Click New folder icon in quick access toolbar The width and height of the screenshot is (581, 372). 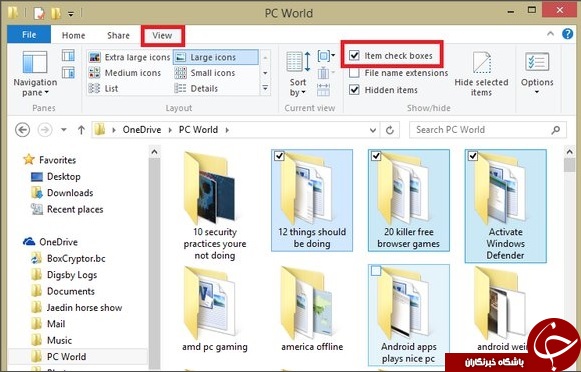[x=56, y=13]
